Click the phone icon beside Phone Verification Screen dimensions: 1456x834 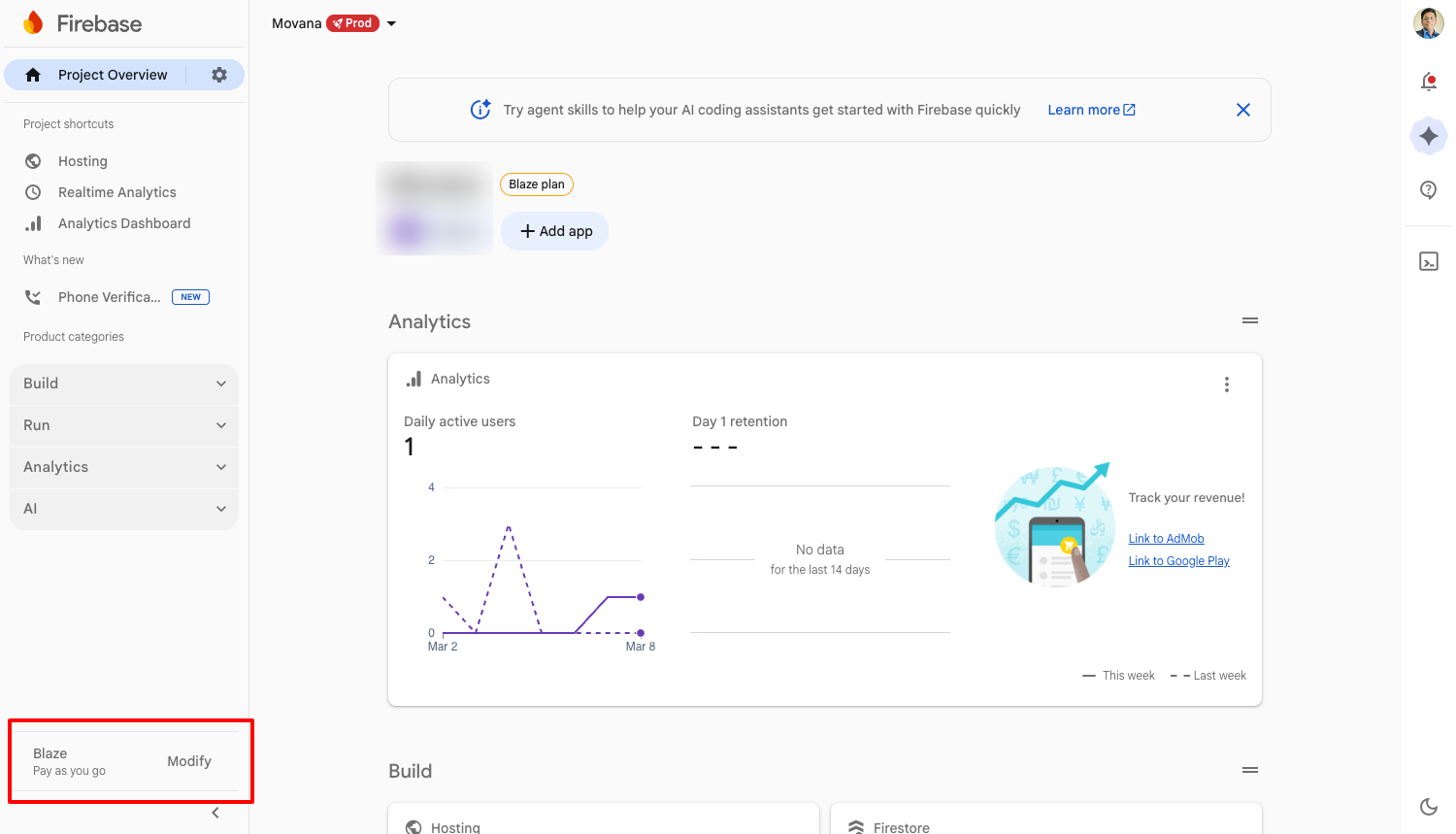[33, 297]
